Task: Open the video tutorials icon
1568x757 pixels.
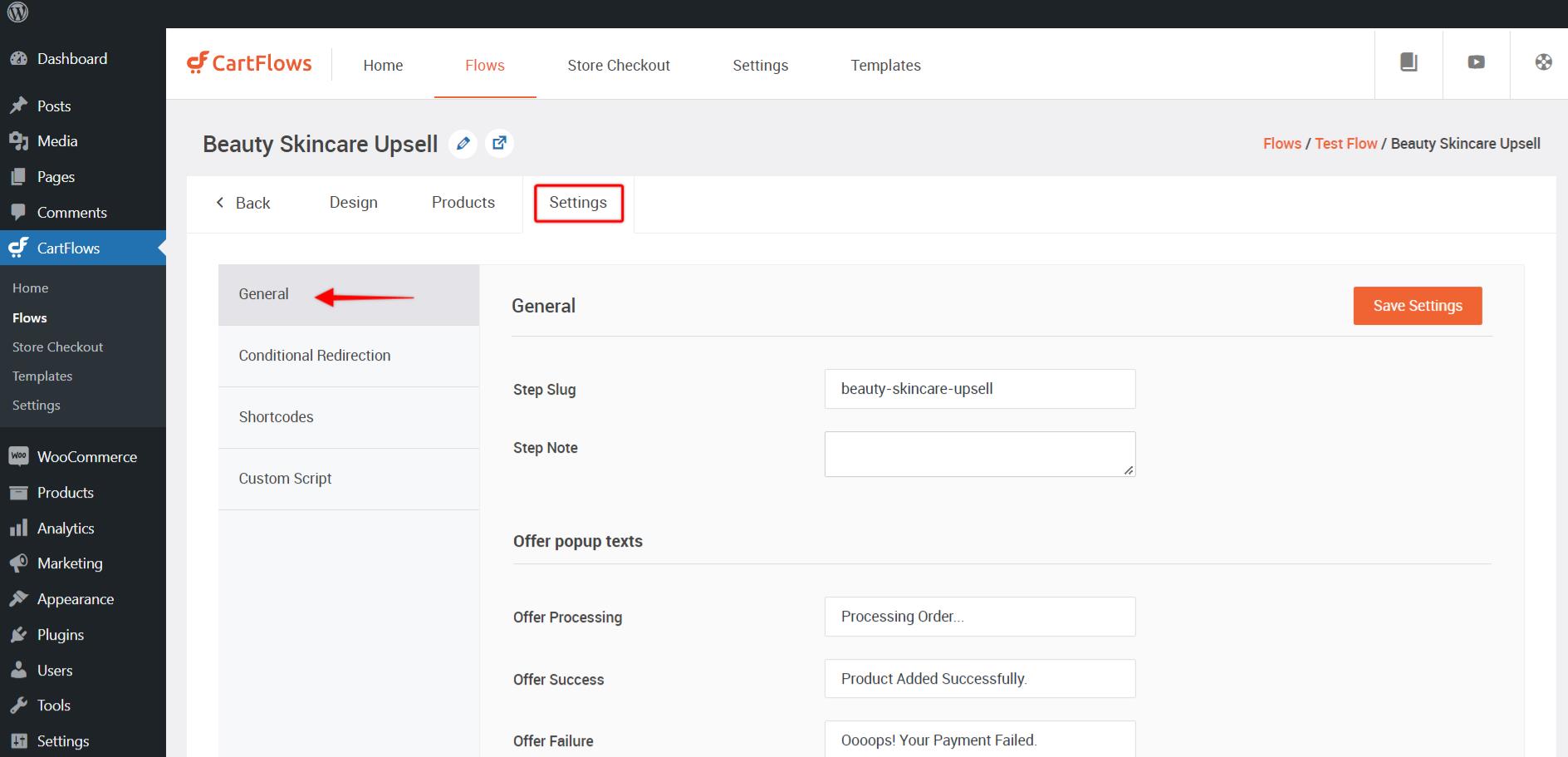Action: pos(1476,62)
